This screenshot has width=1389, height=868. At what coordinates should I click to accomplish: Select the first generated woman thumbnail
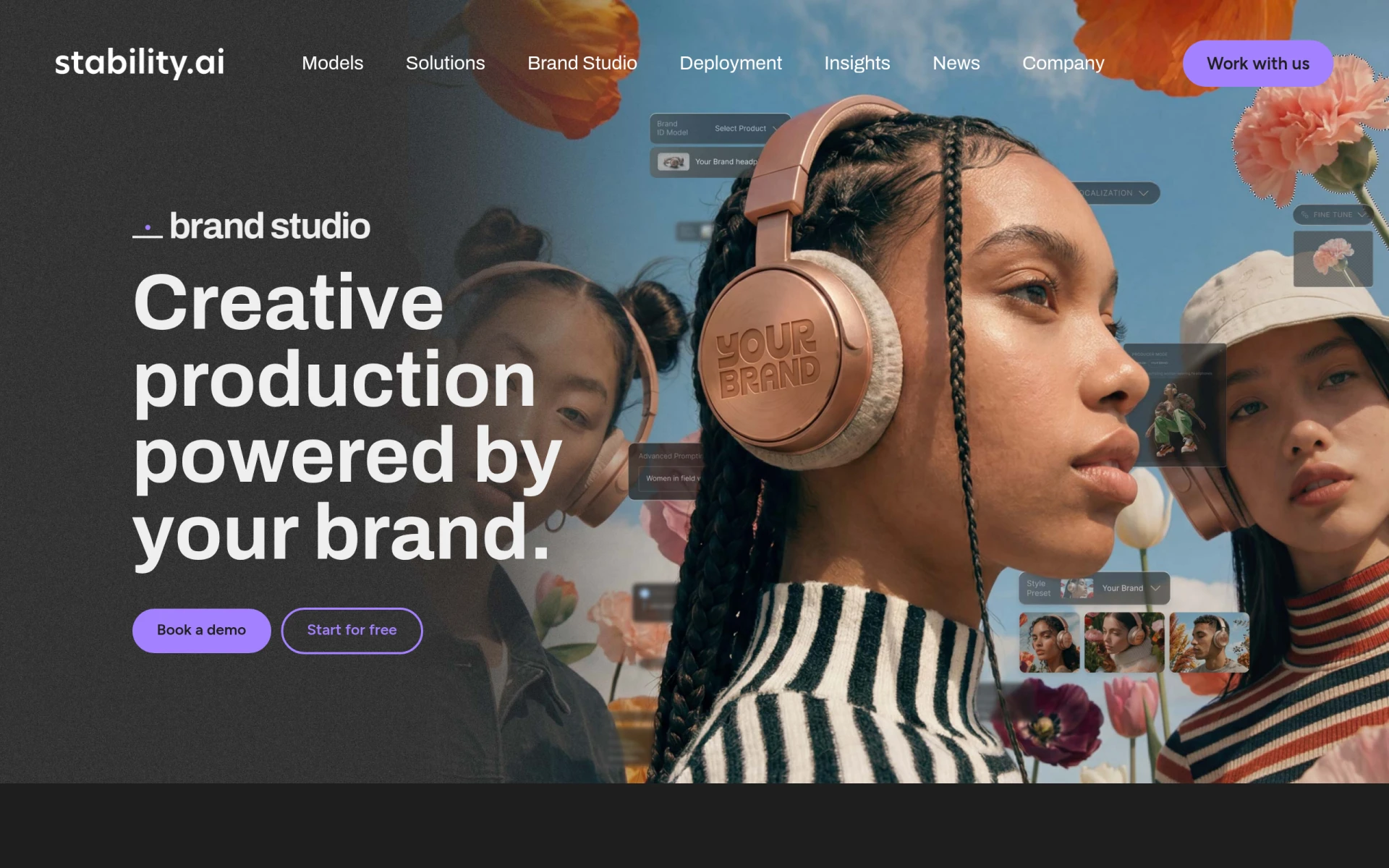tap(1049, 642)
